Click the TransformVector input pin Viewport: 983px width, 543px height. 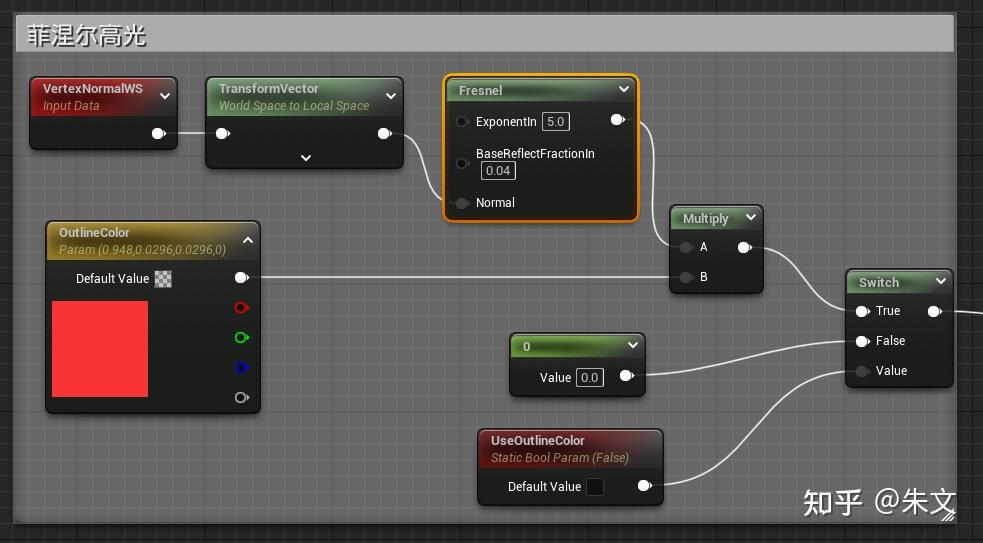click(x=223, y=133)
